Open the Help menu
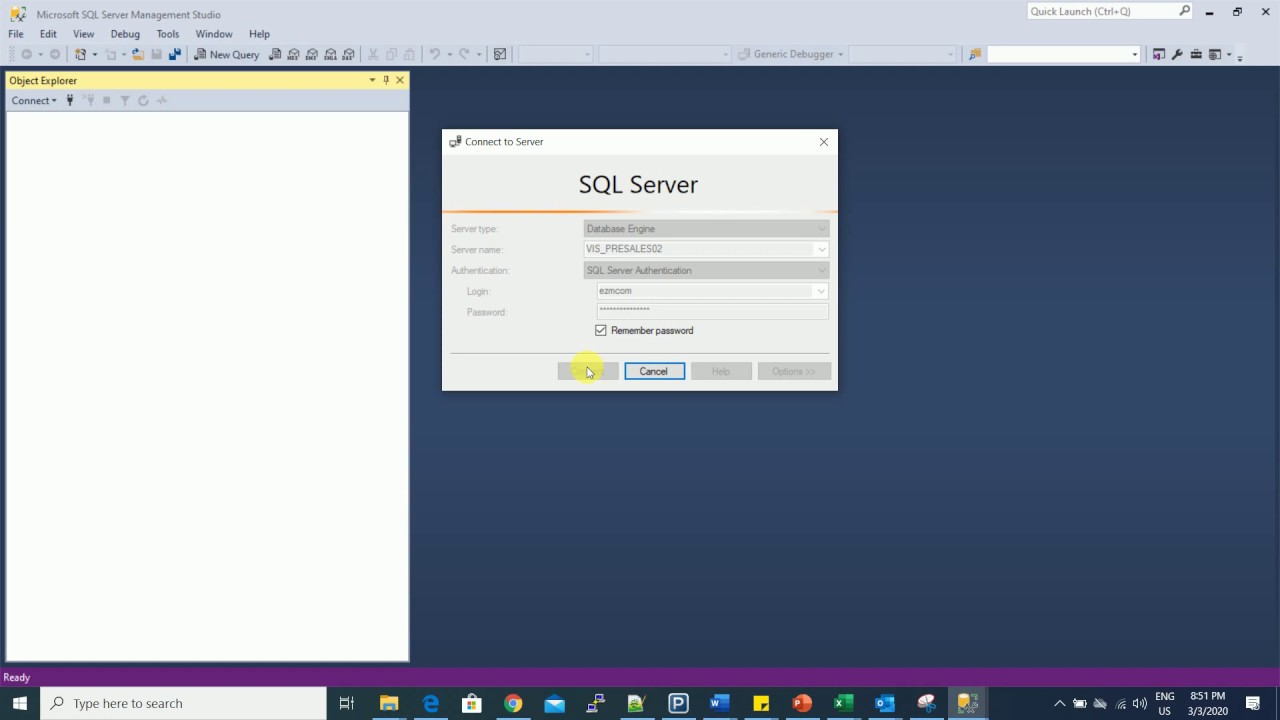This screenshot has width=1280, height=720. pos(259,34)
